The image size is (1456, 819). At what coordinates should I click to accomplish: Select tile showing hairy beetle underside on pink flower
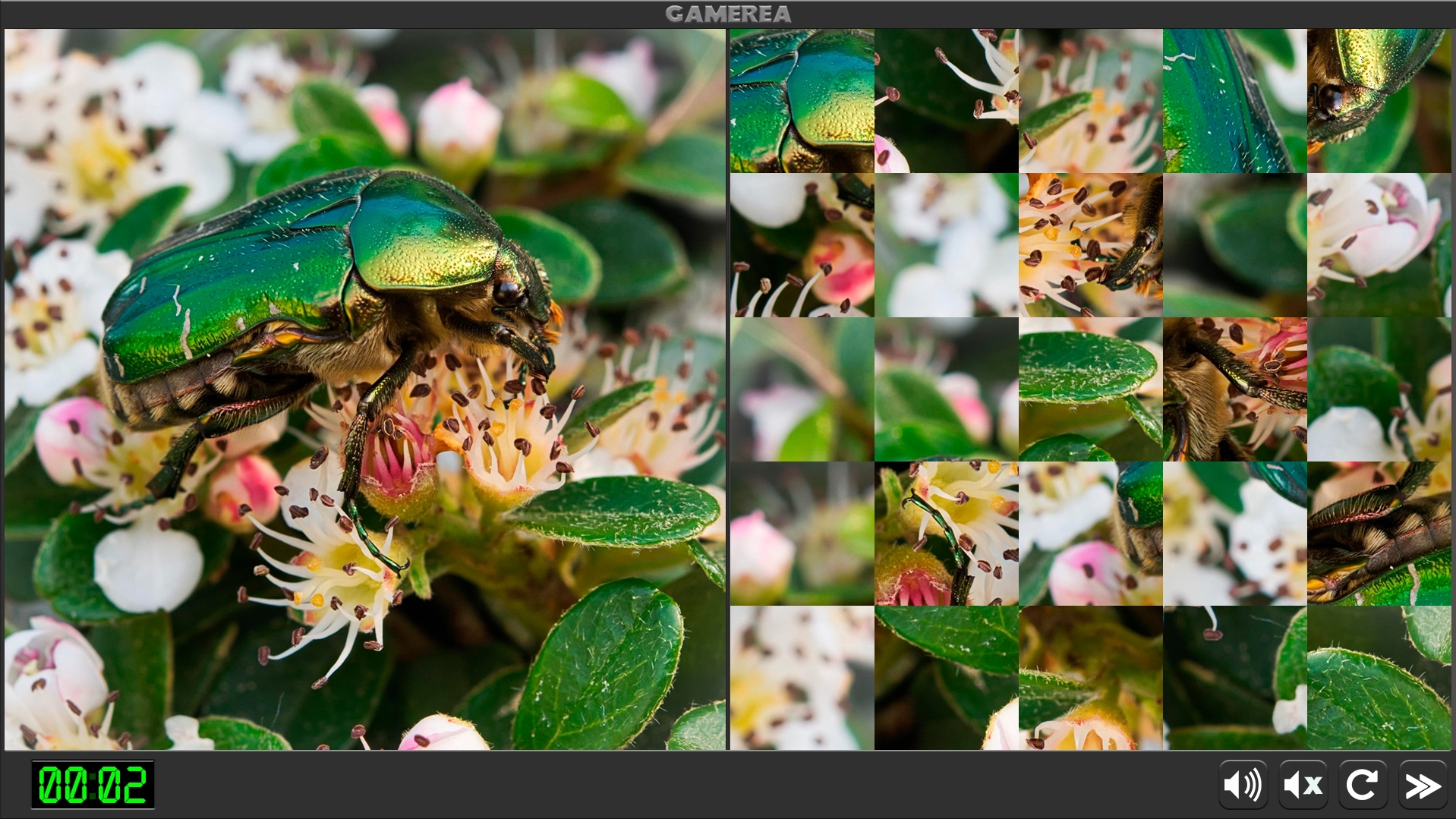(1235, 389)
